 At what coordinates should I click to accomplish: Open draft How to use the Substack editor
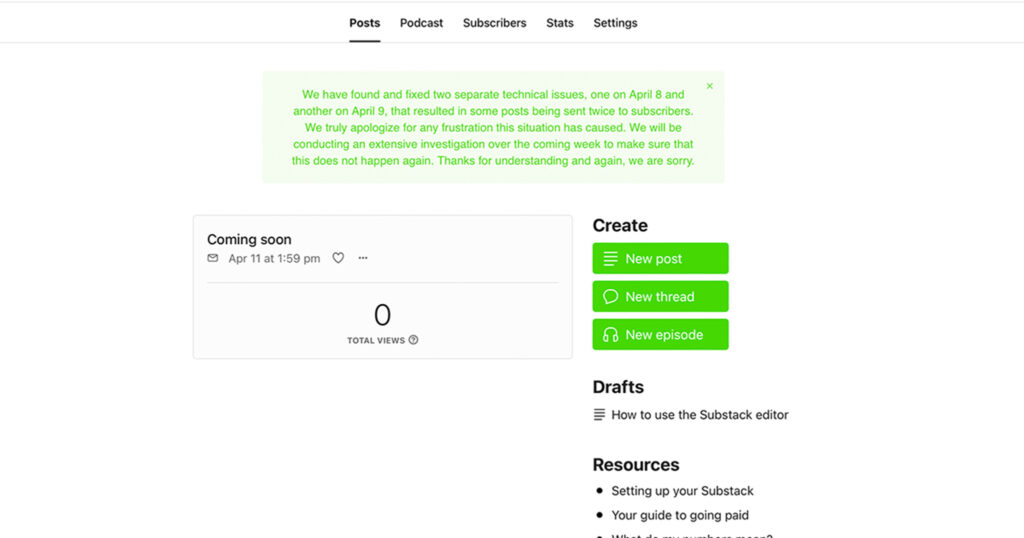click(x=700, y=415)
